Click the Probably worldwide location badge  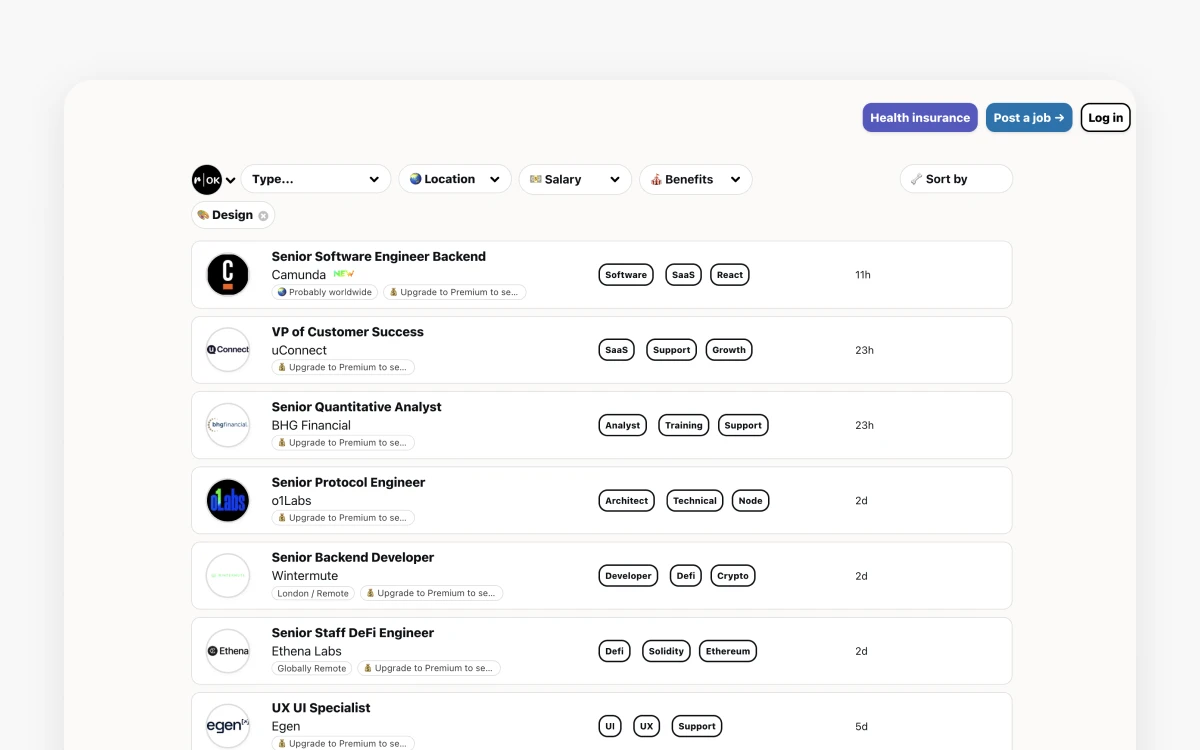click(325, 292)
